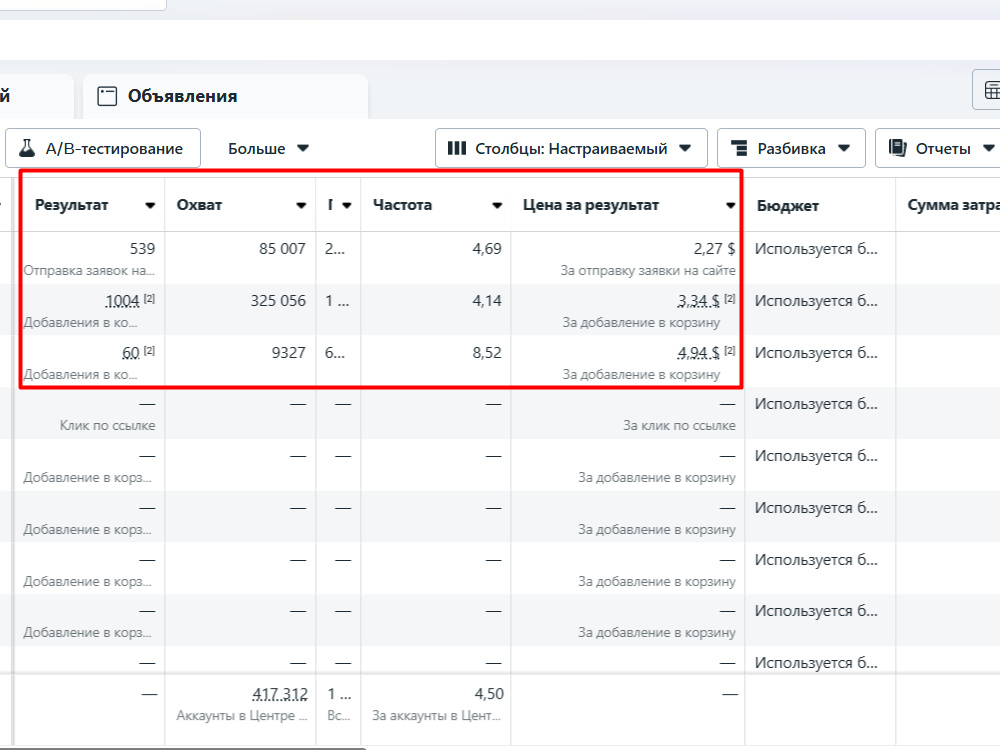Click cost per result 4,94 $
The height and width of the screenshot is (750, 1000).
click(x=698, y=353)
